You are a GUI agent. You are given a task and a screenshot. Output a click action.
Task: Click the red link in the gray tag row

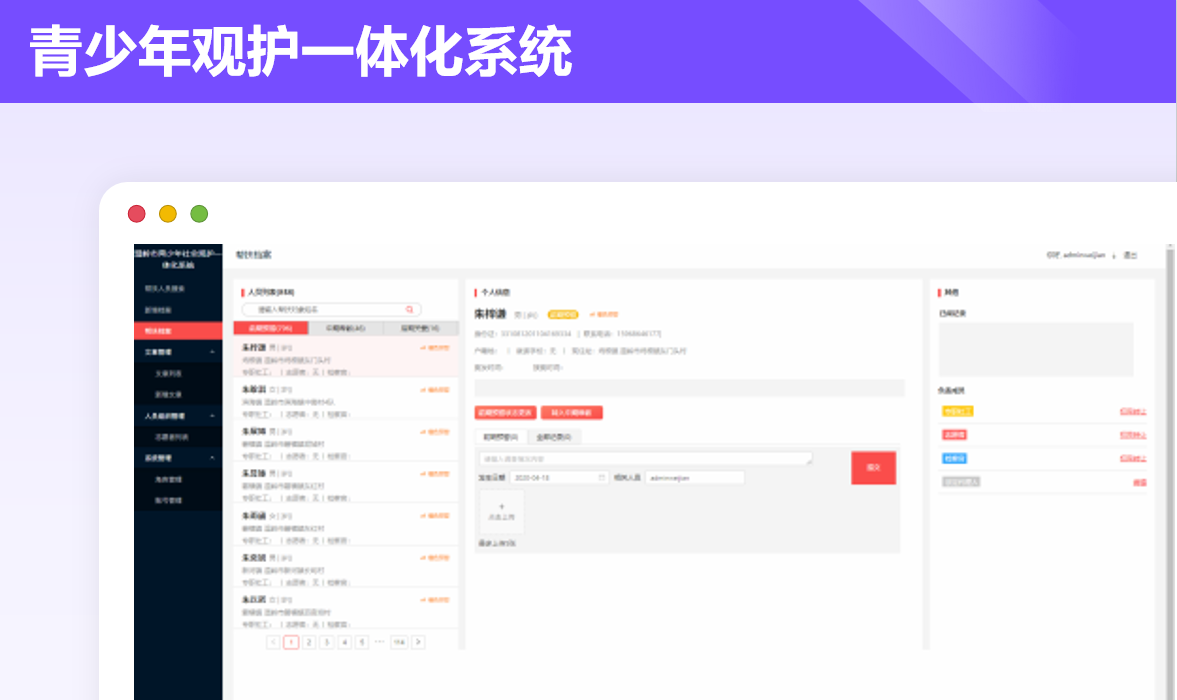(x=1139, y=482)
